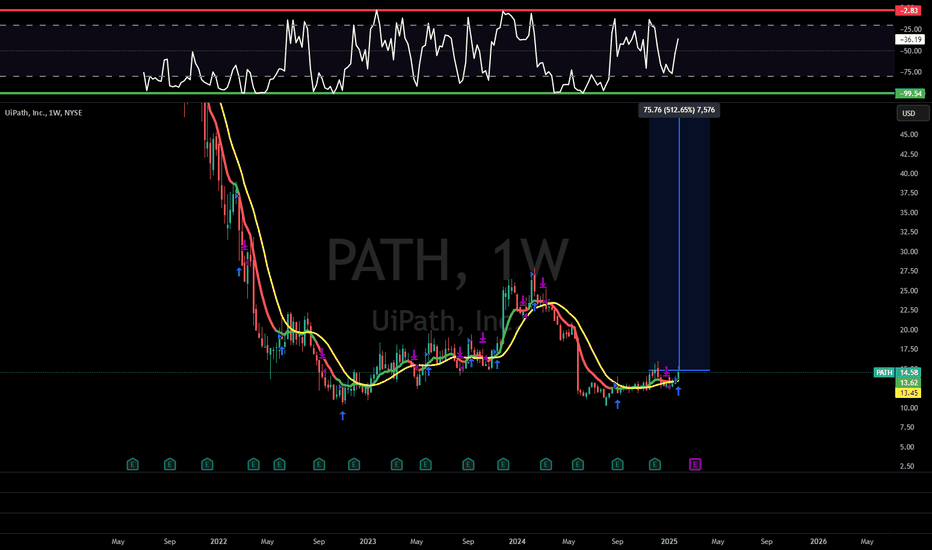The width and height of the screenshot is (932, 550).
Task: Click the blue horizontal base line of the measurement box
Action: (x=679, y=370)
